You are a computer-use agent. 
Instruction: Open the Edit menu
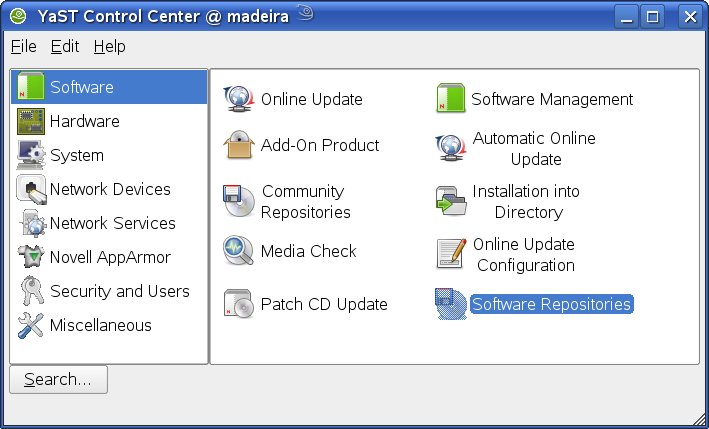(65, 47)
